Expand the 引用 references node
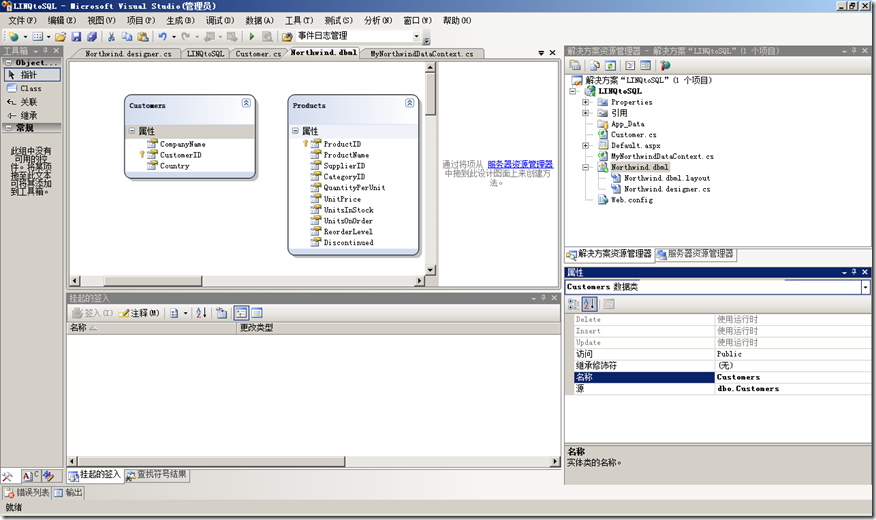Screen dimensions: 876x520 585,113
